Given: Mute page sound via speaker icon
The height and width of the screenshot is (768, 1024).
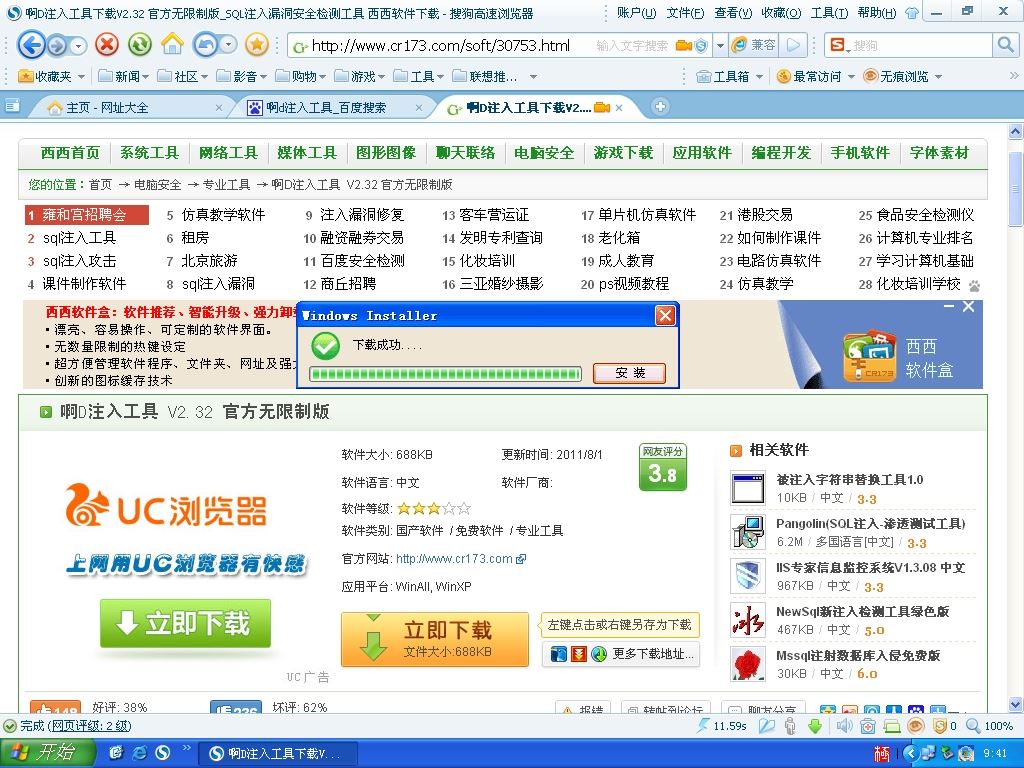Looking at the screenshot, I should pyautogui.click(x=844, y=726).
